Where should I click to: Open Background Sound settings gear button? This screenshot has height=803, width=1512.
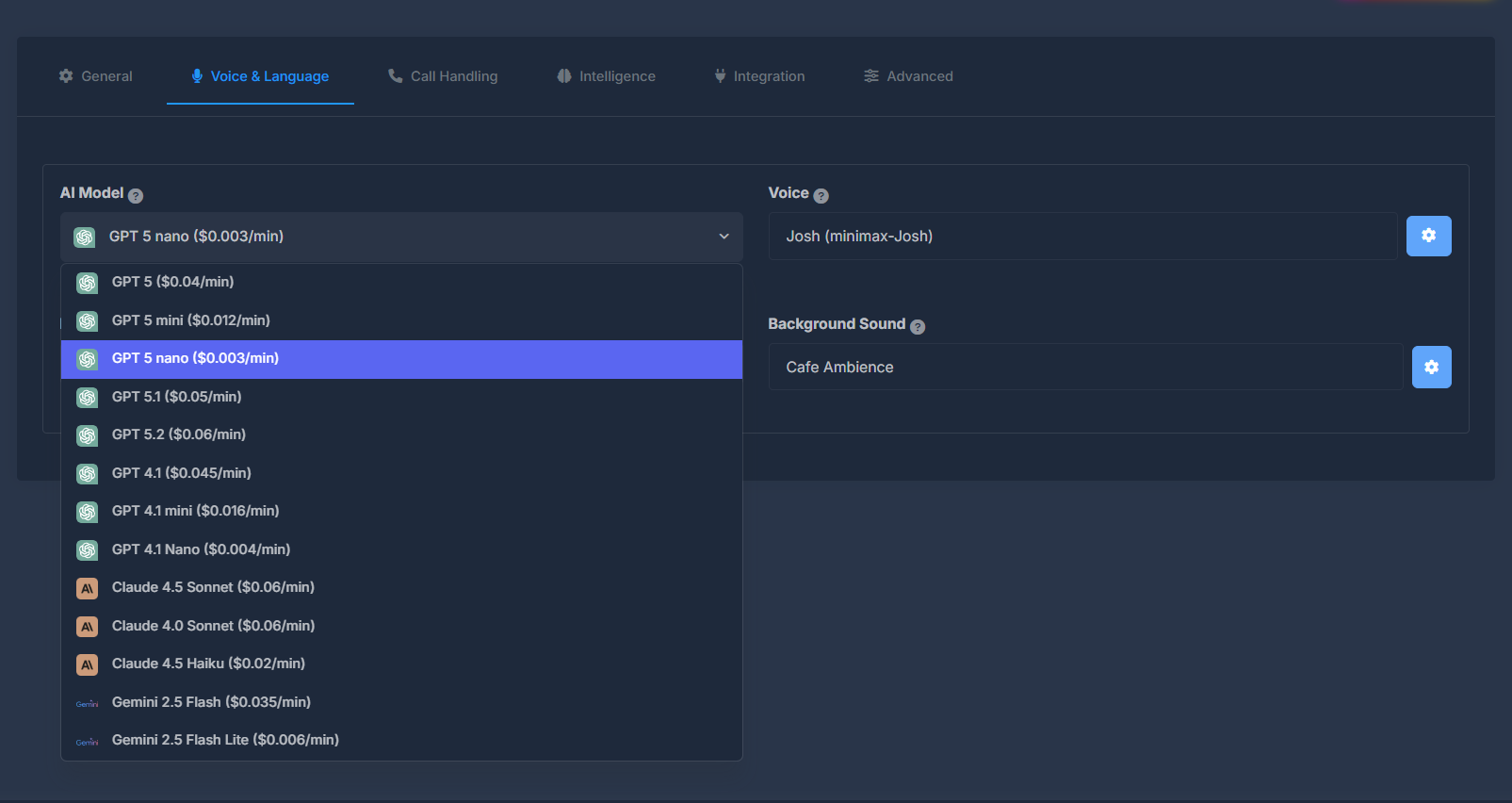1432,367
